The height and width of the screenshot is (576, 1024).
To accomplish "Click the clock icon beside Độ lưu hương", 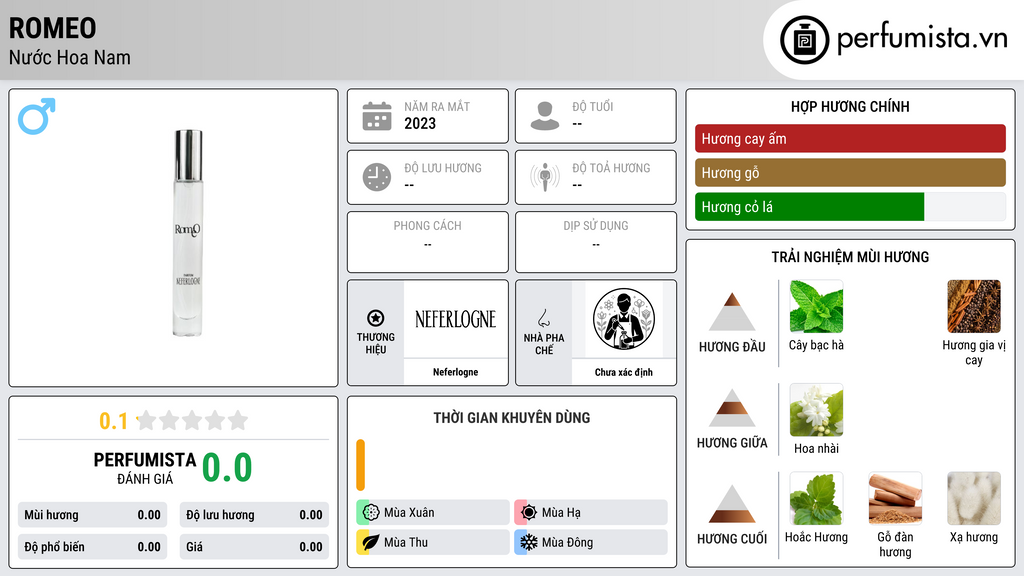I will (377, 177).
